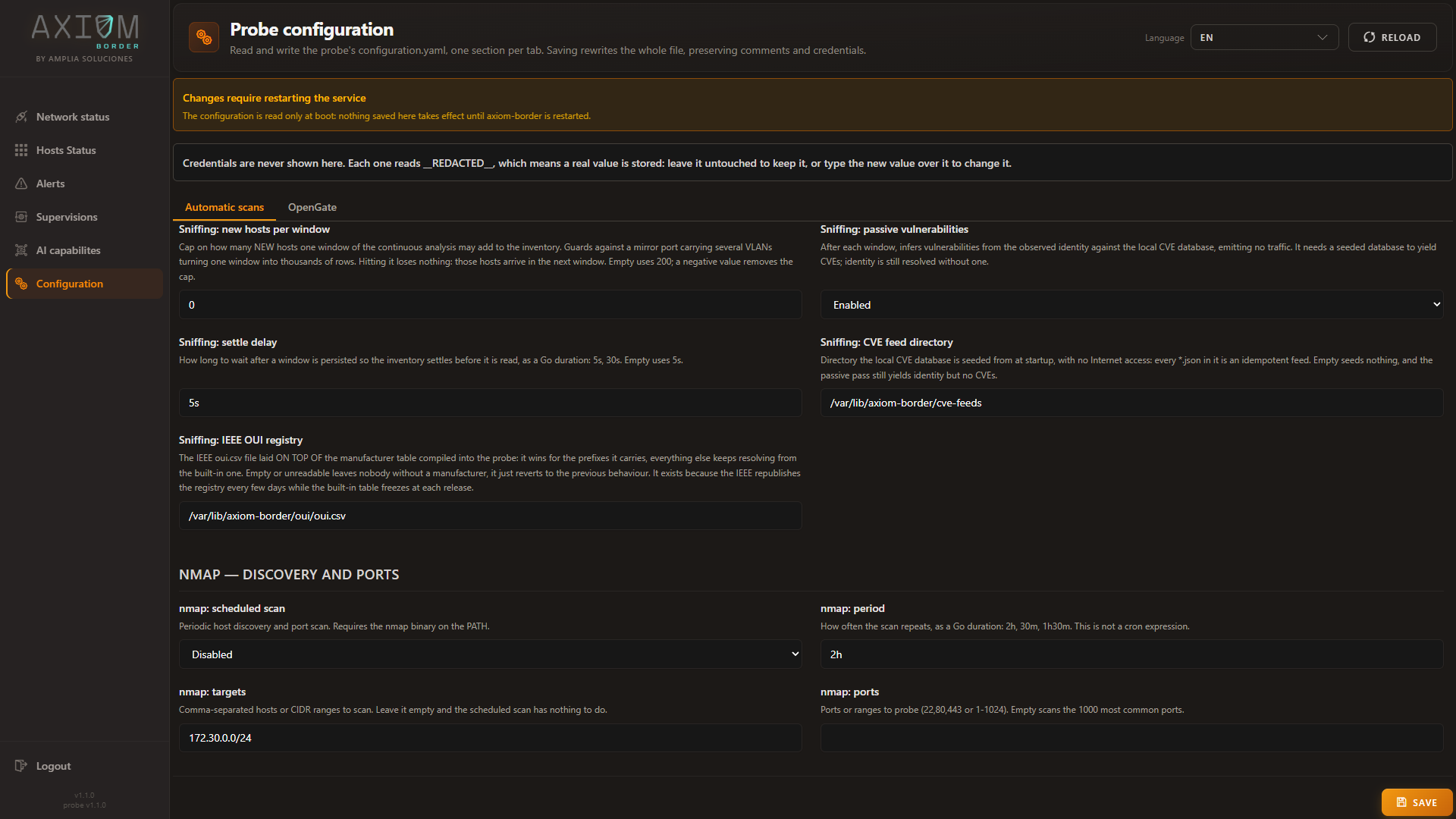The height and width of the screenshot is (819, 1456).
Task: Click the Configuration gears icon in sidebar
Action: point(21,284)
